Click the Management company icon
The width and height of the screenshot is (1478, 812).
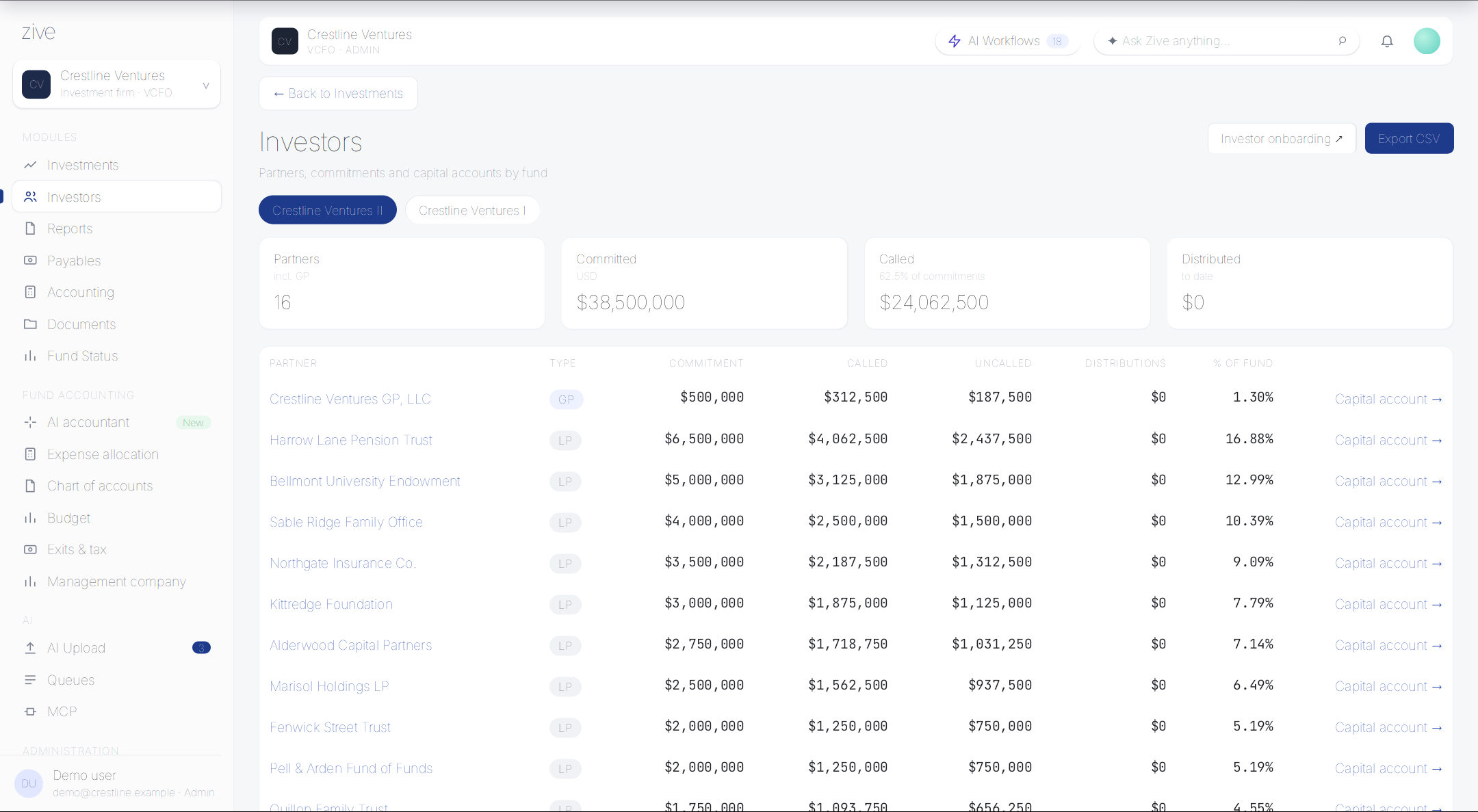[30, 581]
